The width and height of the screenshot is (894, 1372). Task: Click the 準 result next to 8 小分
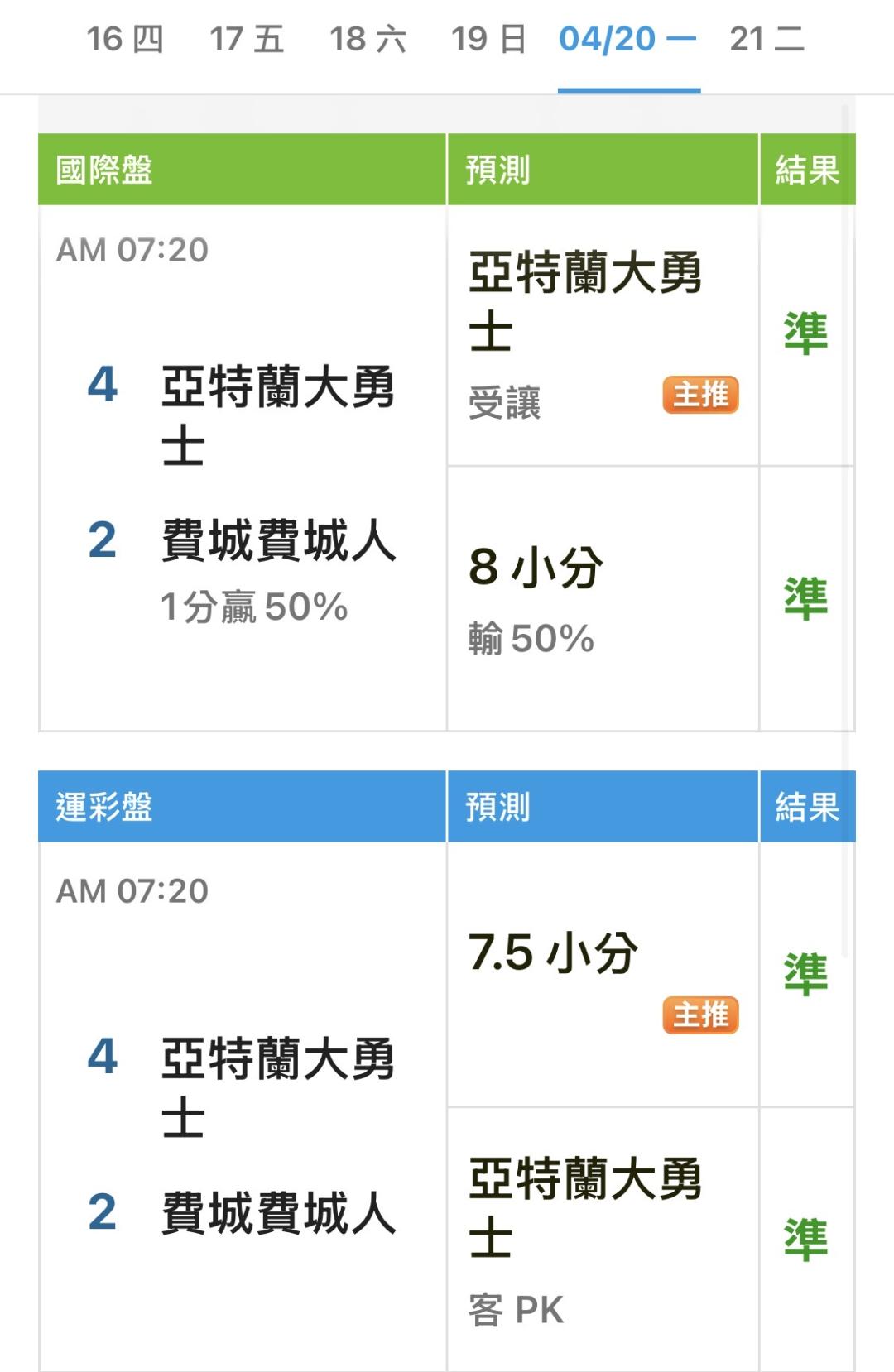pyautogui.click(x=805, y=598)
